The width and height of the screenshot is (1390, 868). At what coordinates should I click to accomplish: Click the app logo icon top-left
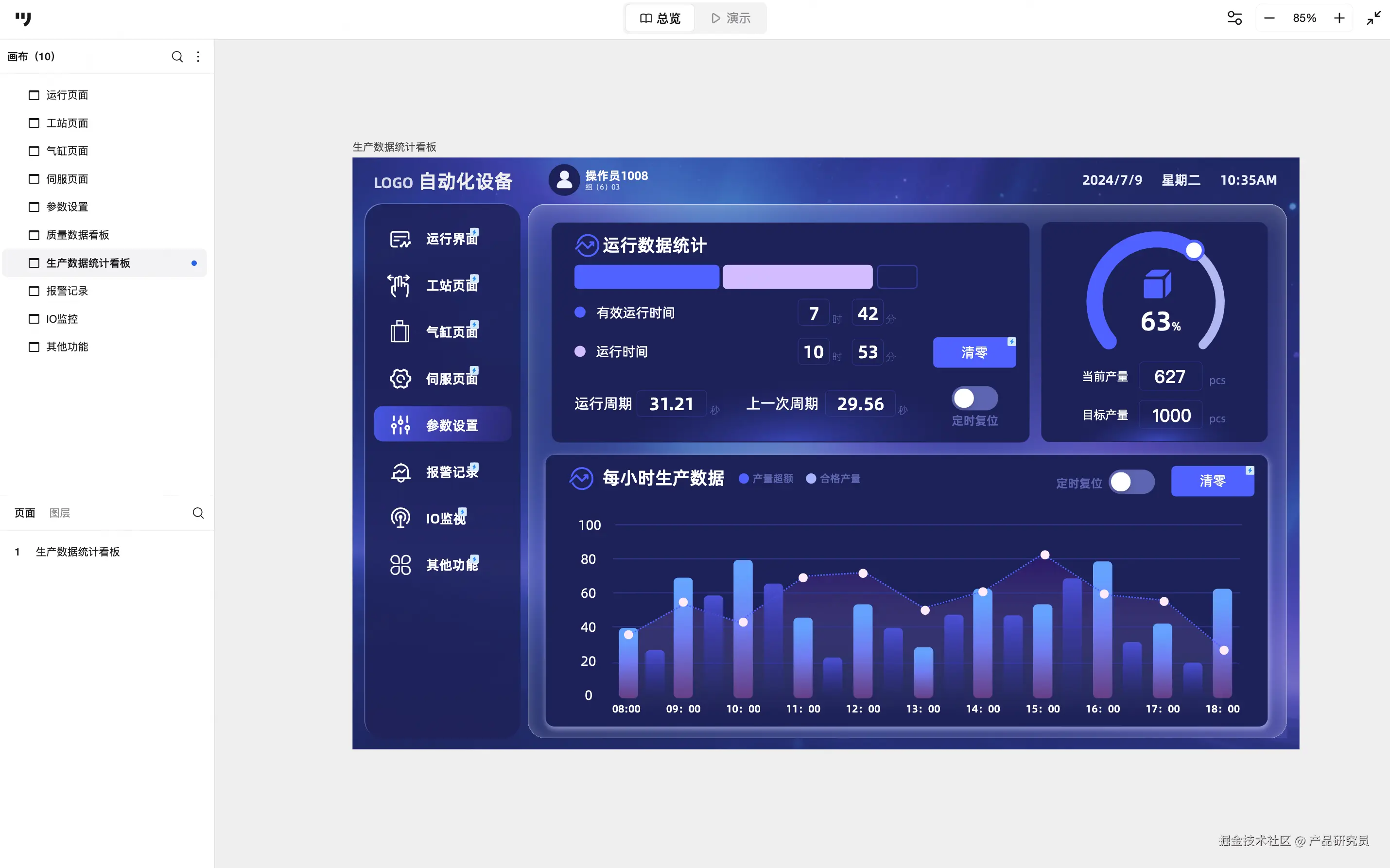point(23,18)
